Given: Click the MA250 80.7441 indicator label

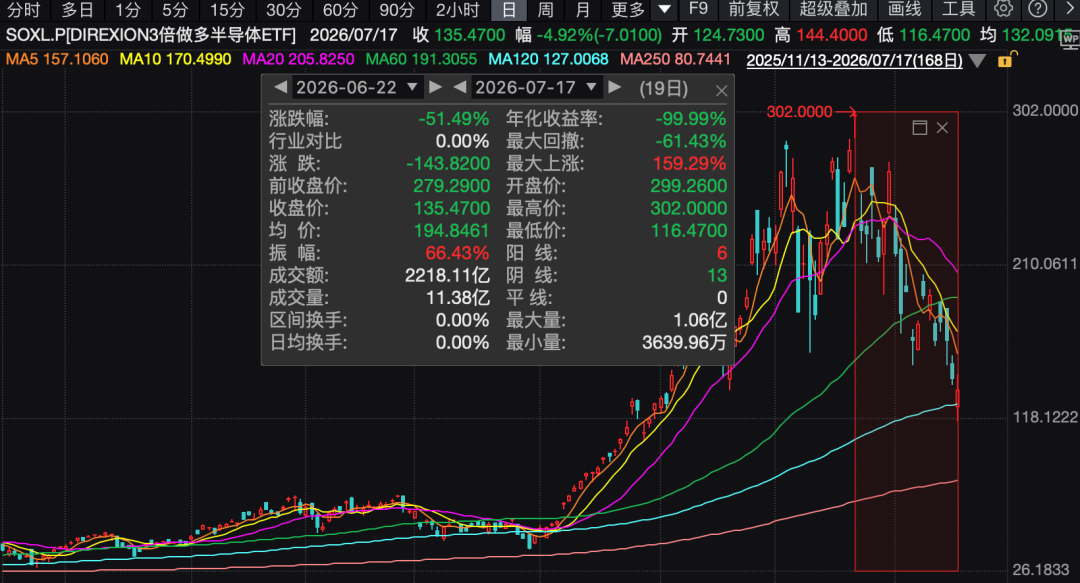Looking at the screenshot, I should pyautogui.click(x=675, y=59).
